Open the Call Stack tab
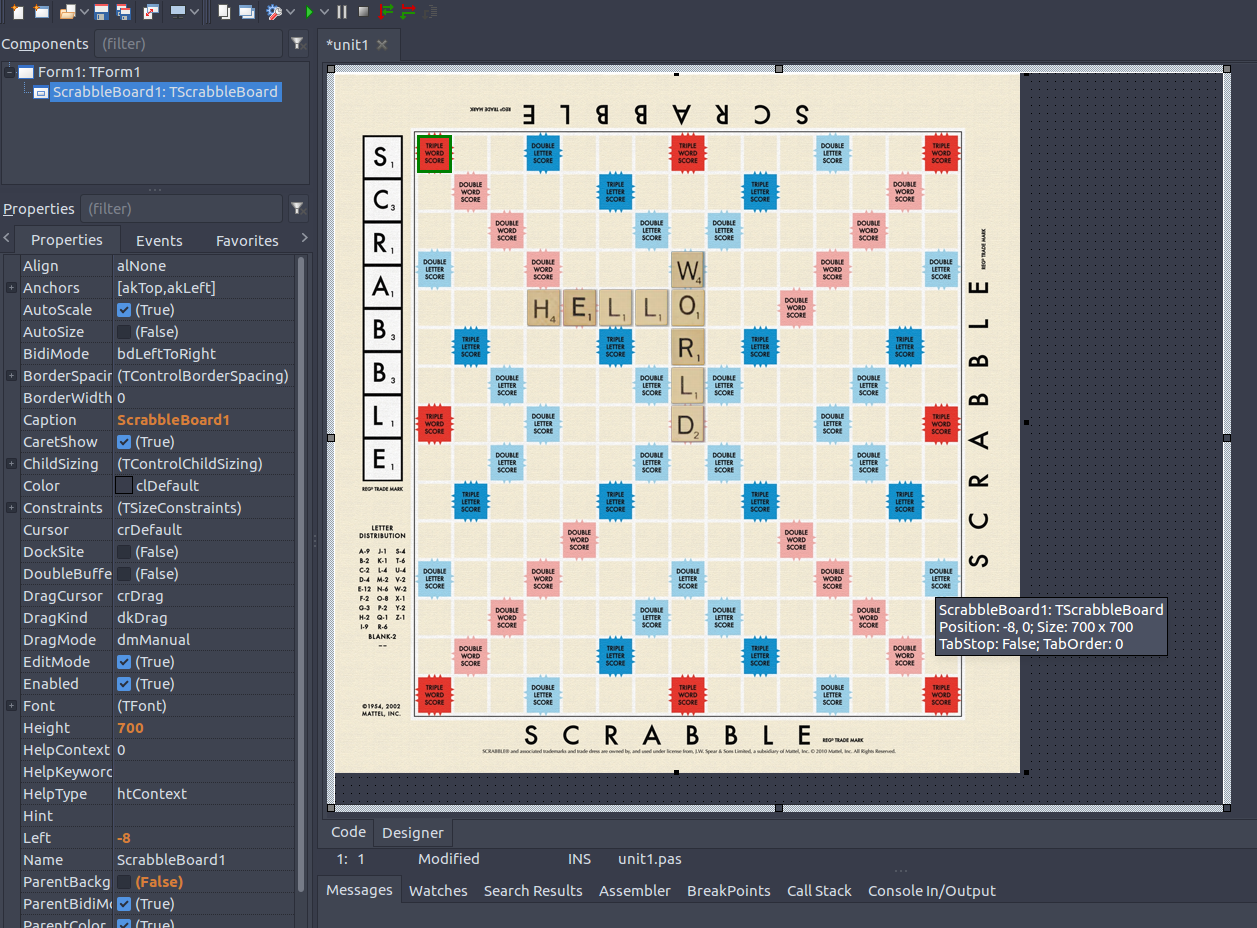The height and width of the screenshot is (928, 1257). tap(819, 891)
